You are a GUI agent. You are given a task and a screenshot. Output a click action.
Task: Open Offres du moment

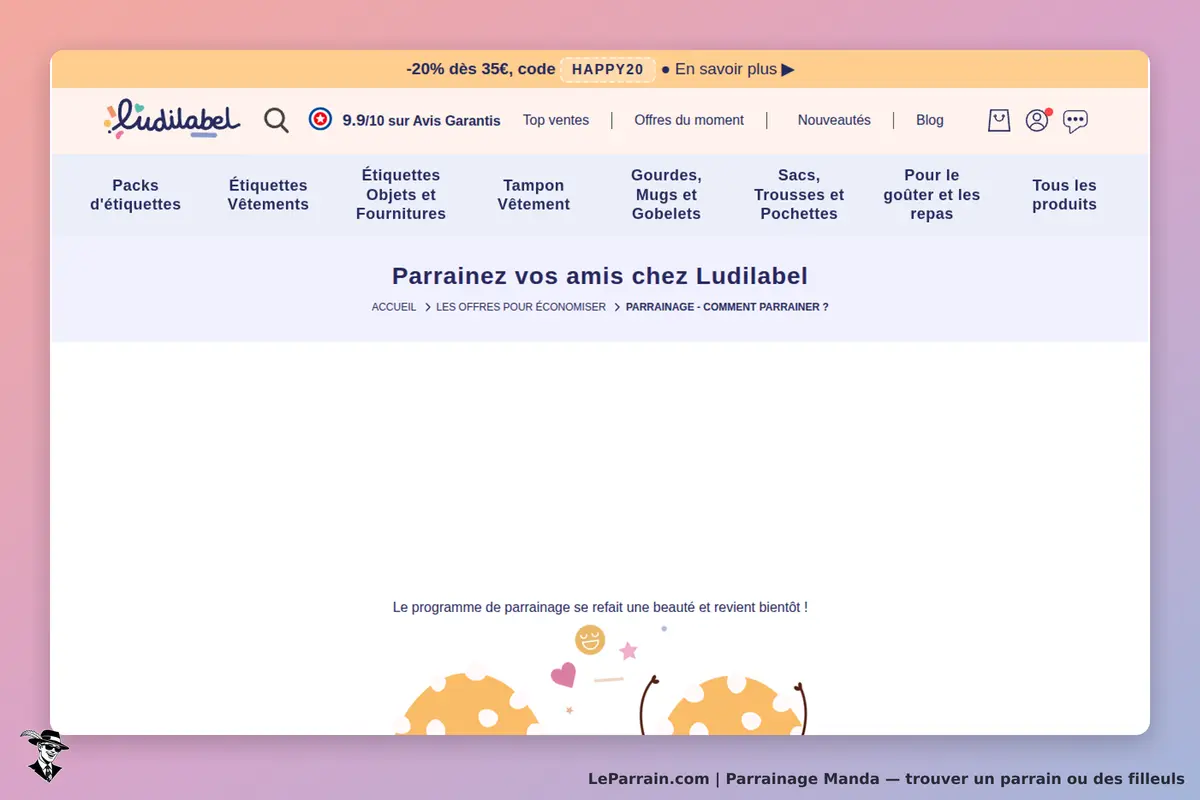click(689, 120)
